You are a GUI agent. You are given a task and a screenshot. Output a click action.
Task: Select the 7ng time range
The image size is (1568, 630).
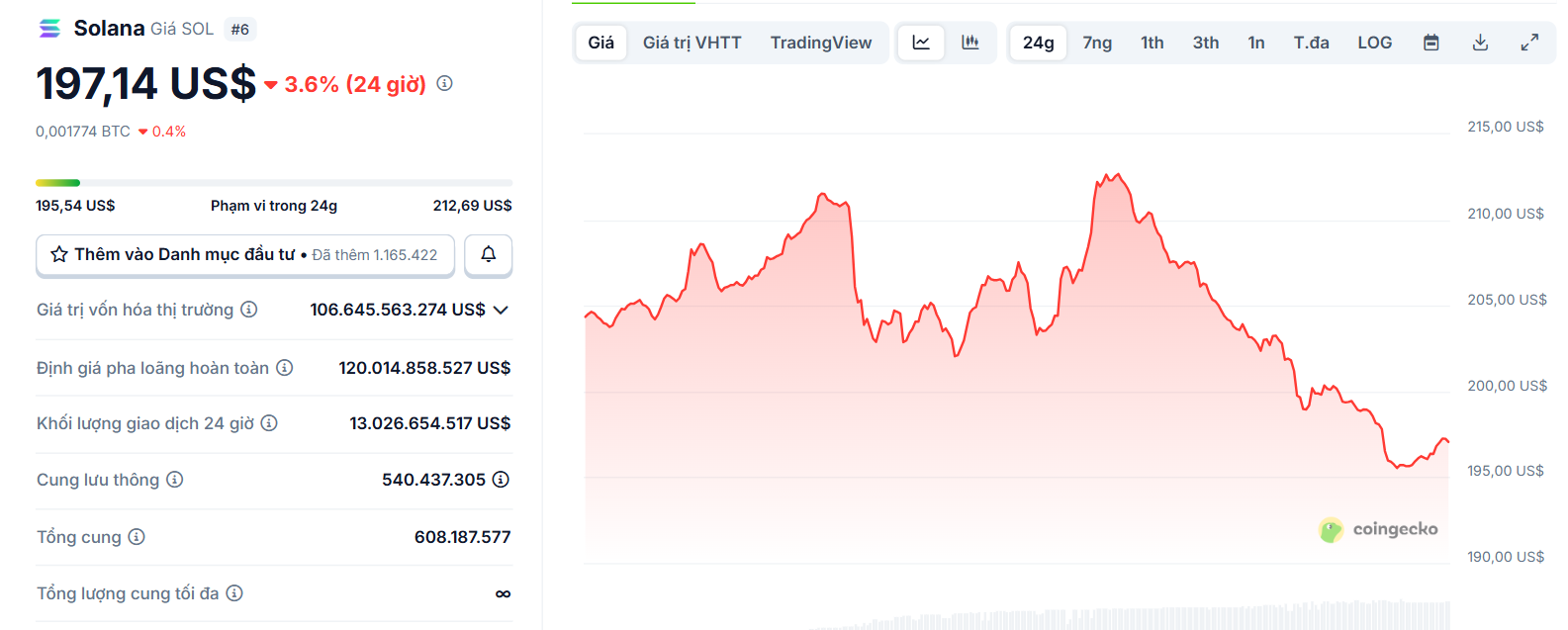1097,43
